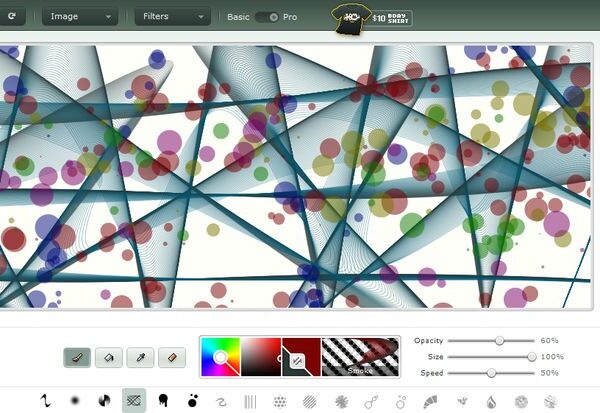600x413 pixels.
Task: Click the undo arrow button
Action: (11, 17)
